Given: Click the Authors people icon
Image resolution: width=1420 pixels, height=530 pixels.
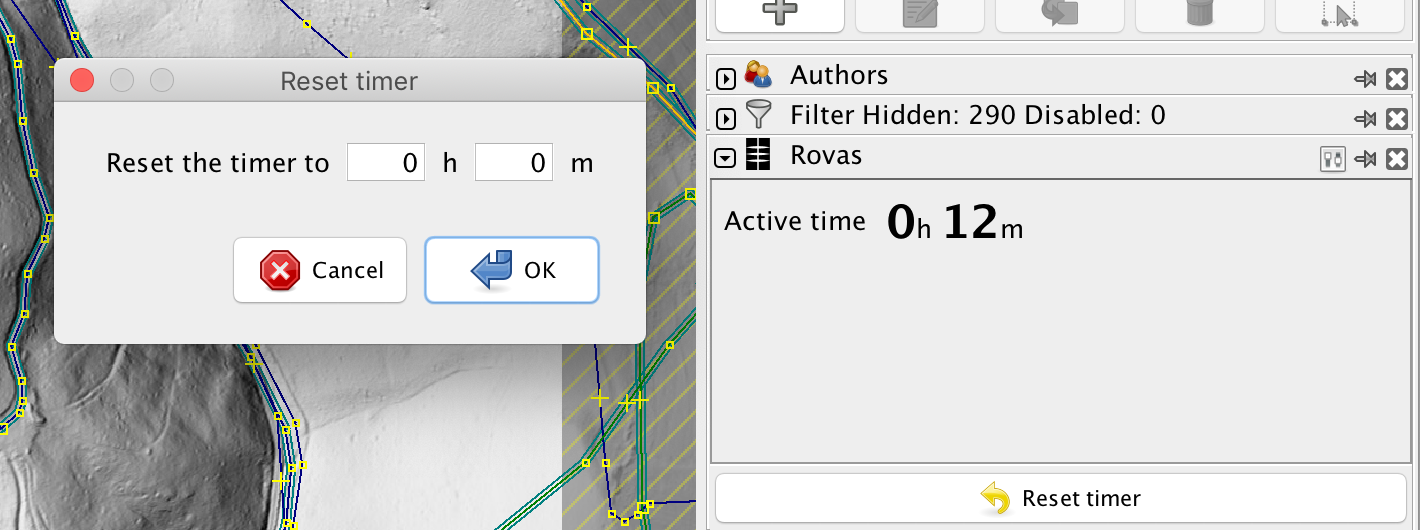Looking at the screenshot, I should 759,75.
